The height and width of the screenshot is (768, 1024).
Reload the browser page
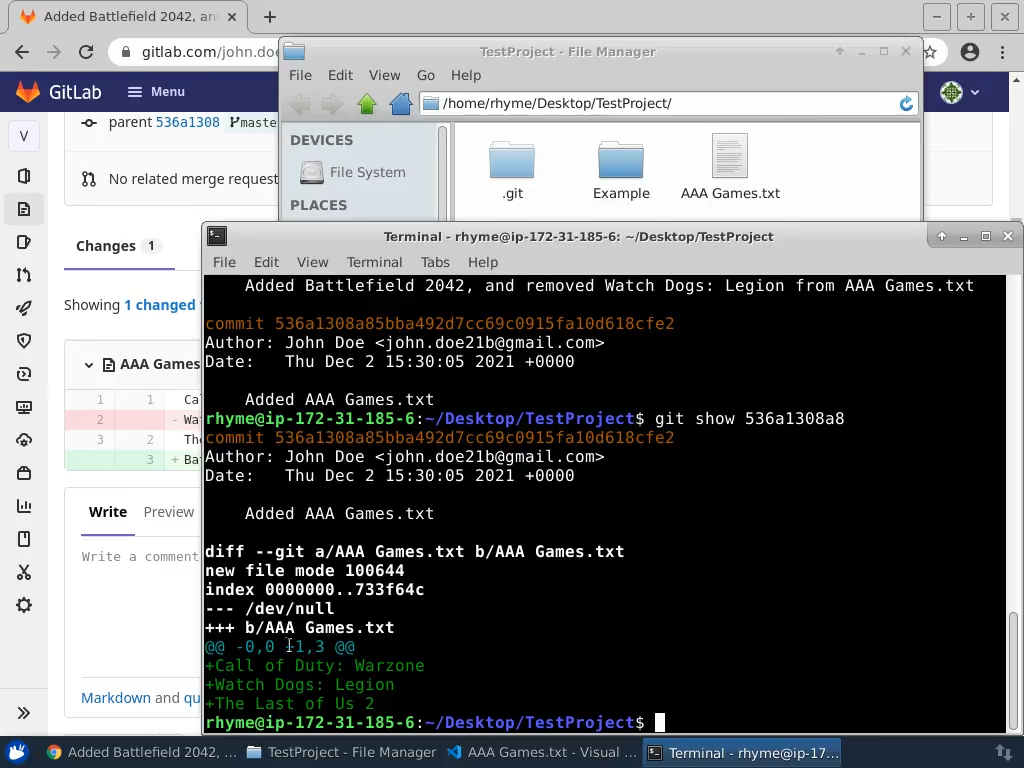[x=86, y=52]
